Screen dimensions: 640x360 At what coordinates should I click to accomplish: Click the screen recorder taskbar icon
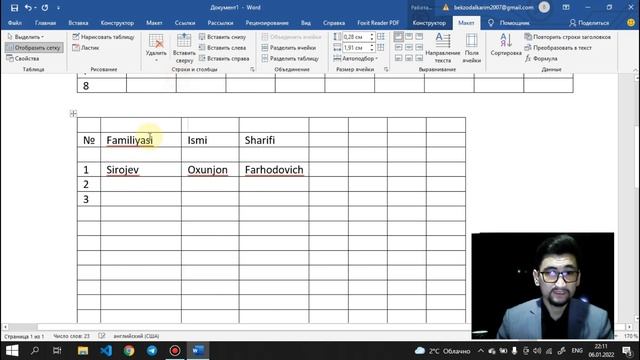pos(175,351)
